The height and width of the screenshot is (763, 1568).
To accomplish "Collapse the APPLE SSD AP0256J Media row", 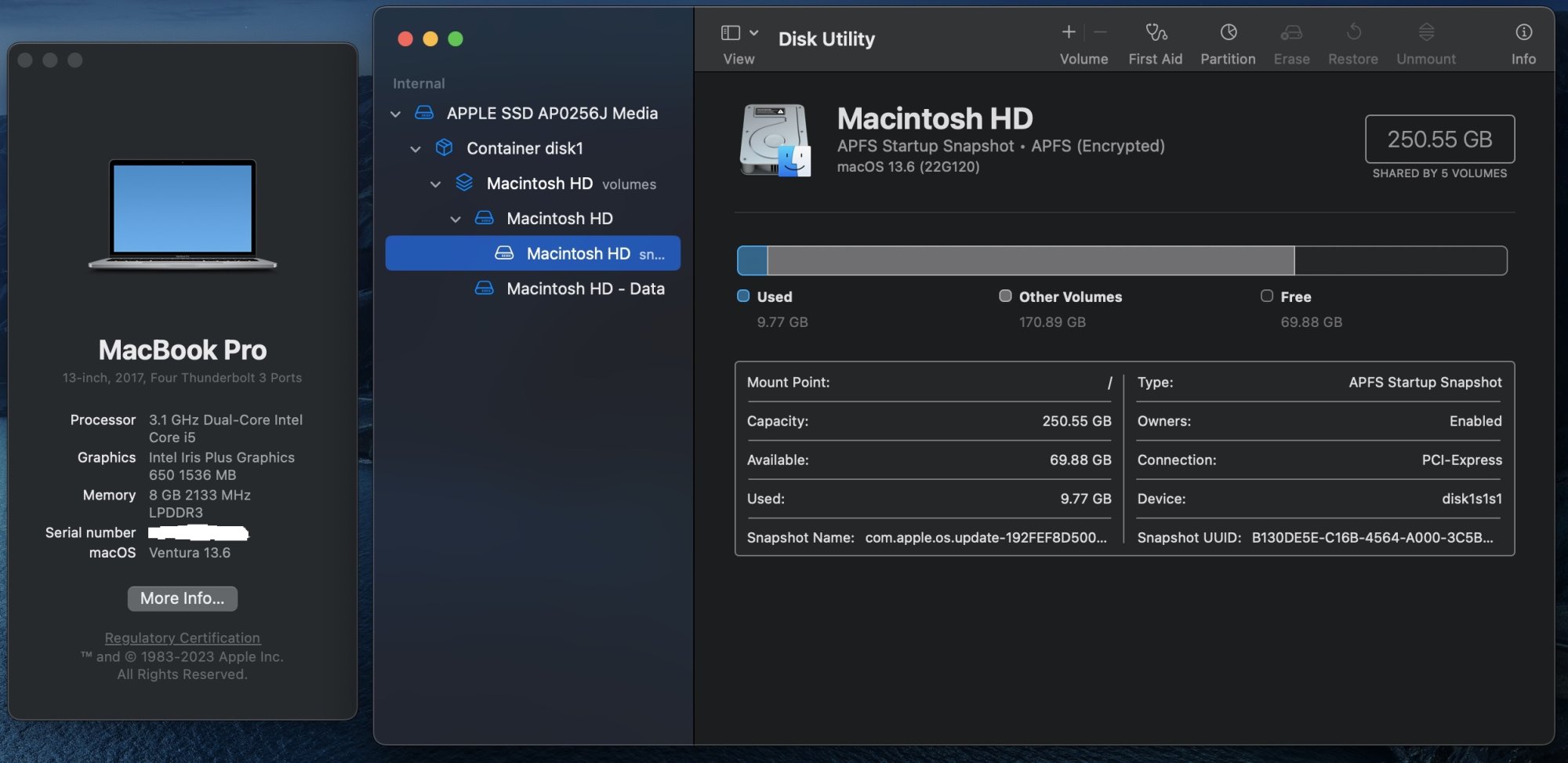I will click(396, 114).
